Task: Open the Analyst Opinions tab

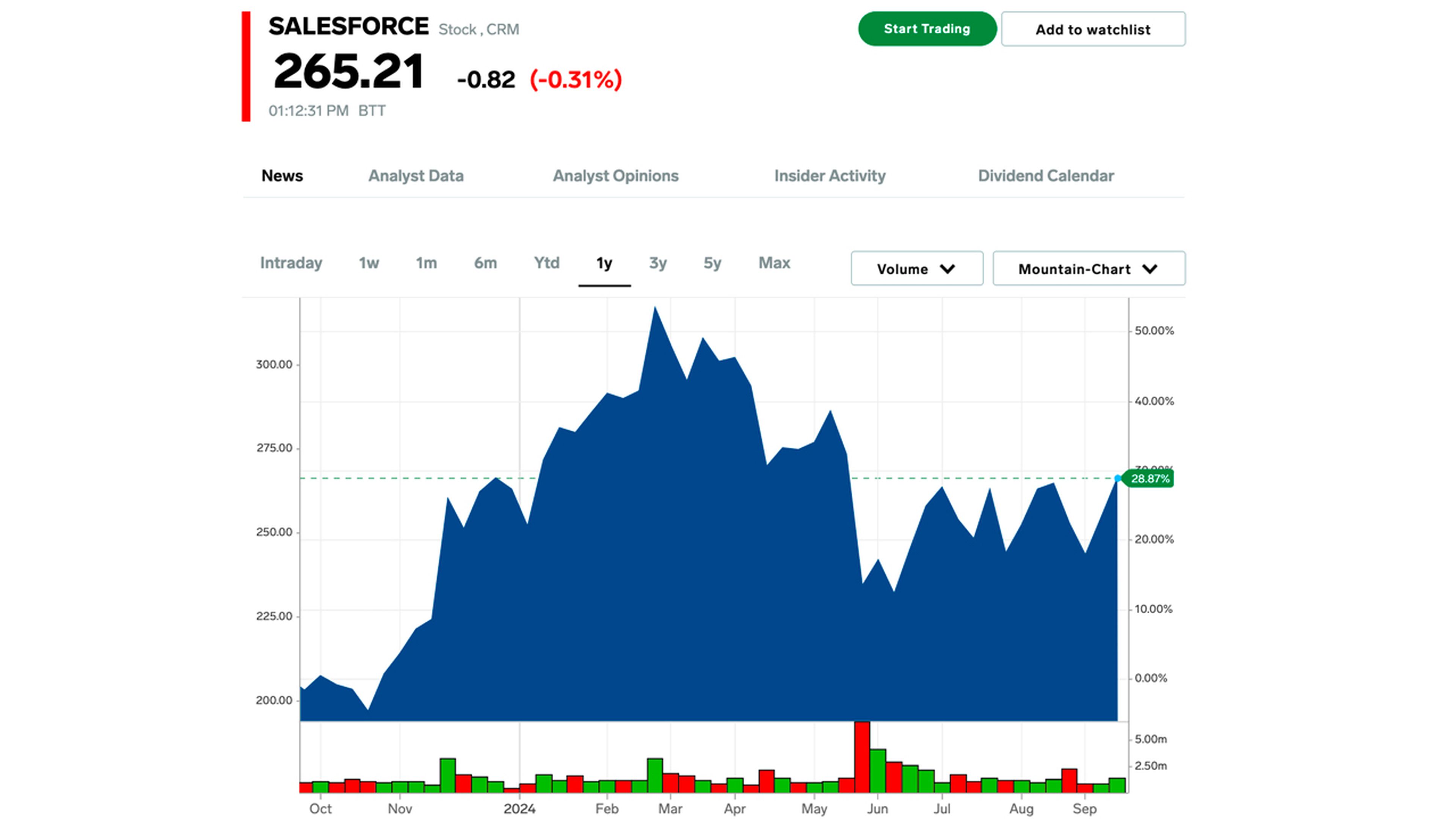Action: [x=615, y=176]
